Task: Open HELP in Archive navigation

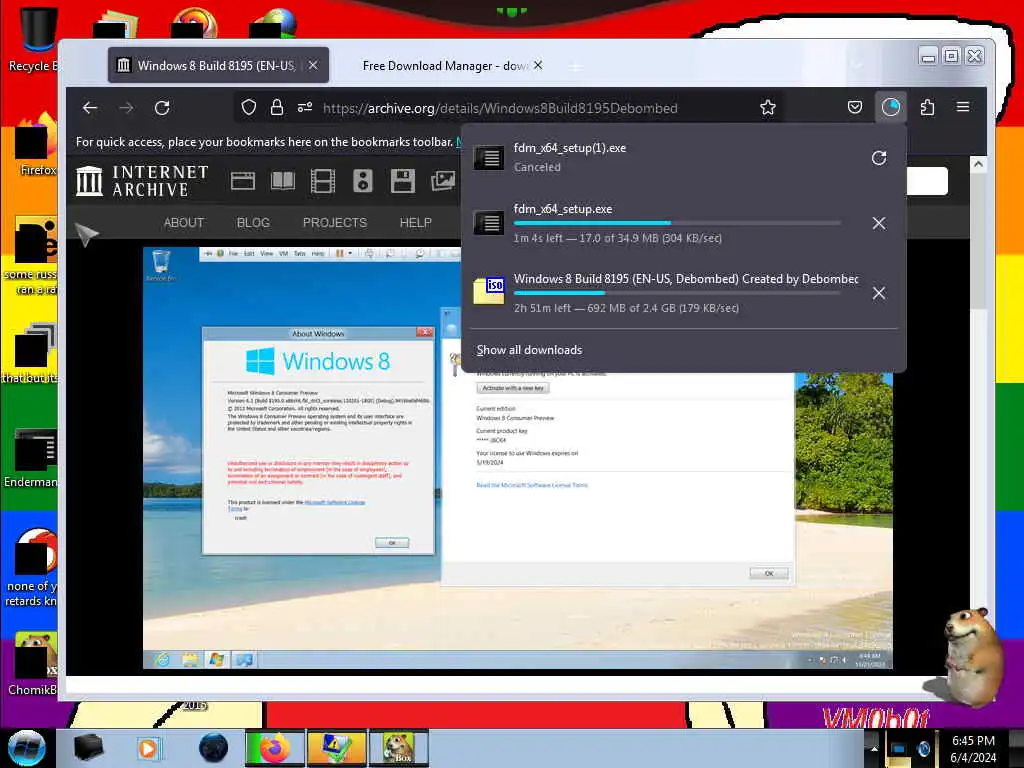Action: tap(415, 223)
